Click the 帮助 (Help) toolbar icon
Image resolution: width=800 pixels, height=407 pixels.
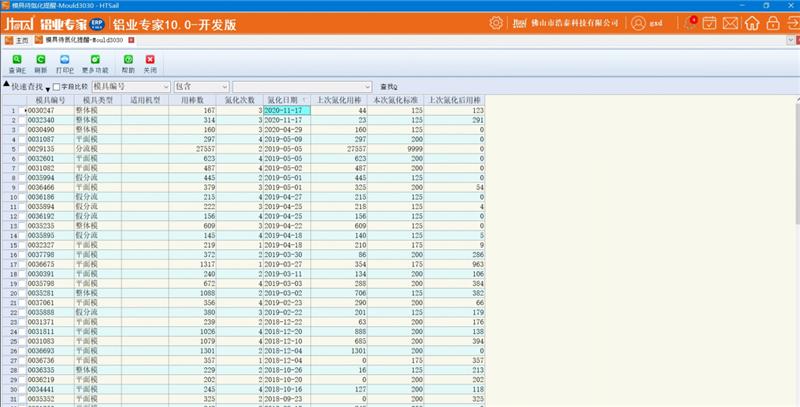click(x=128, y=62)
